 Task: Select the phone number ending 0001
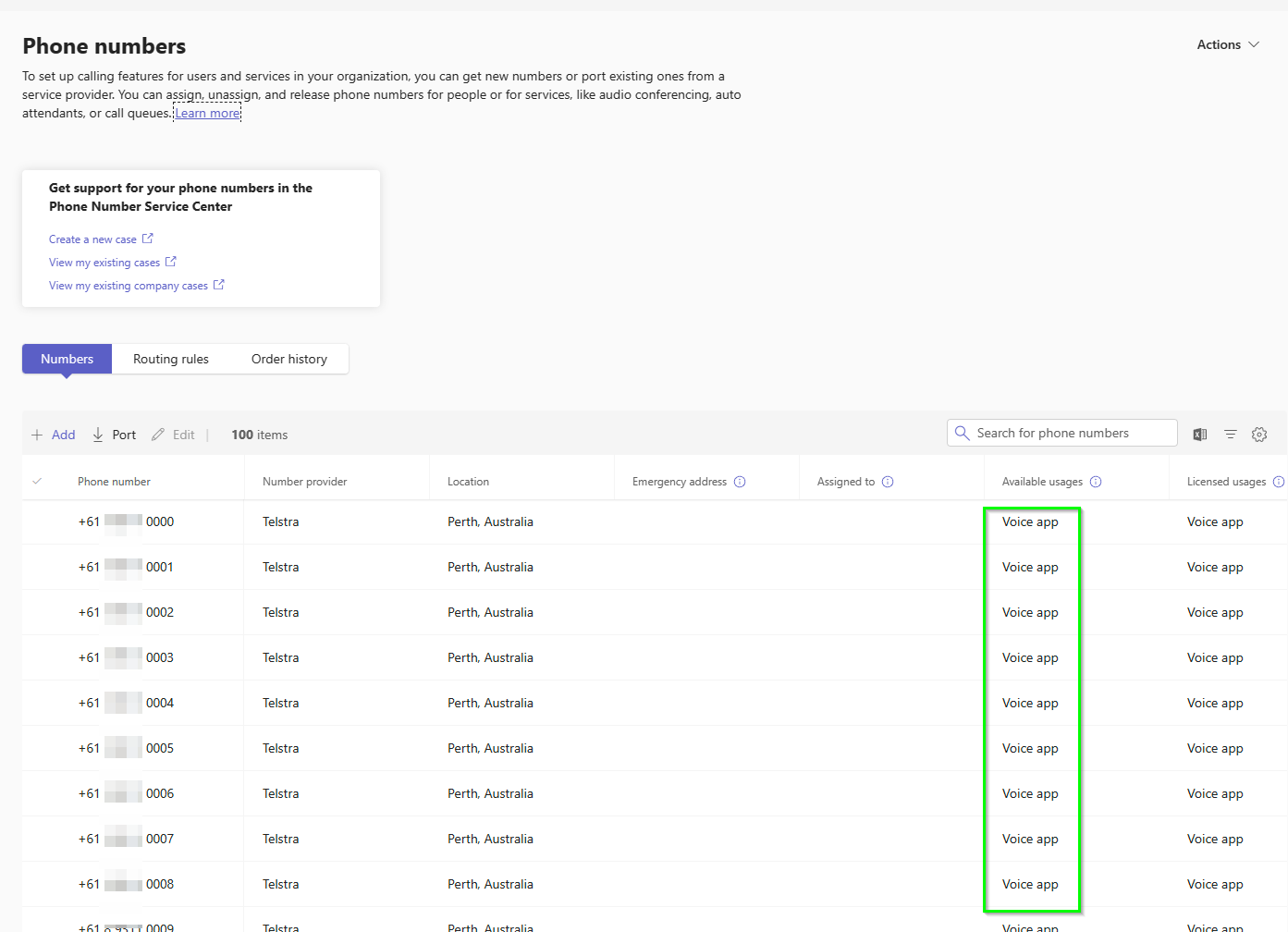[x=126, y=567]
